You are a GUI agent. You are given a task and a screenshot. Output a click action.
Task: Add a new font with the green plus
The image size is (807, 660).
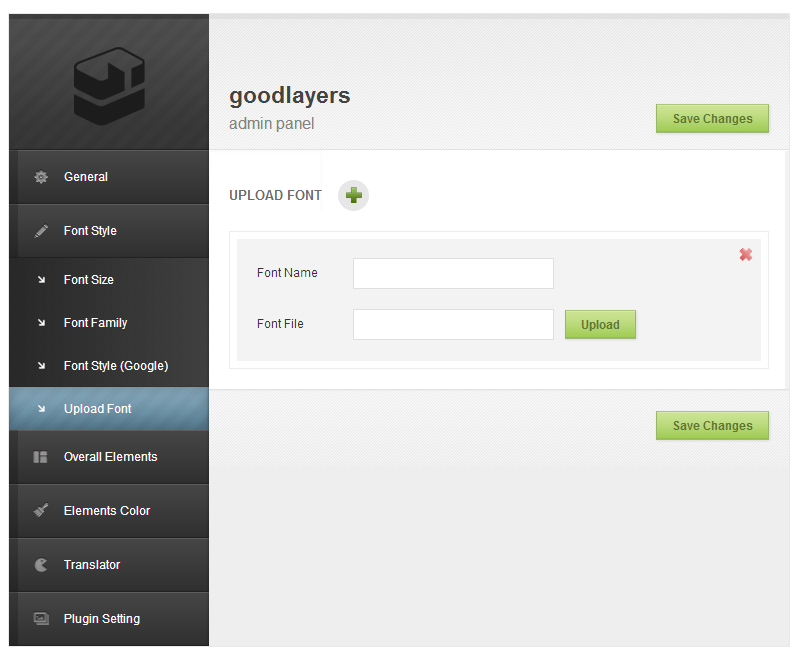[354, 196]
